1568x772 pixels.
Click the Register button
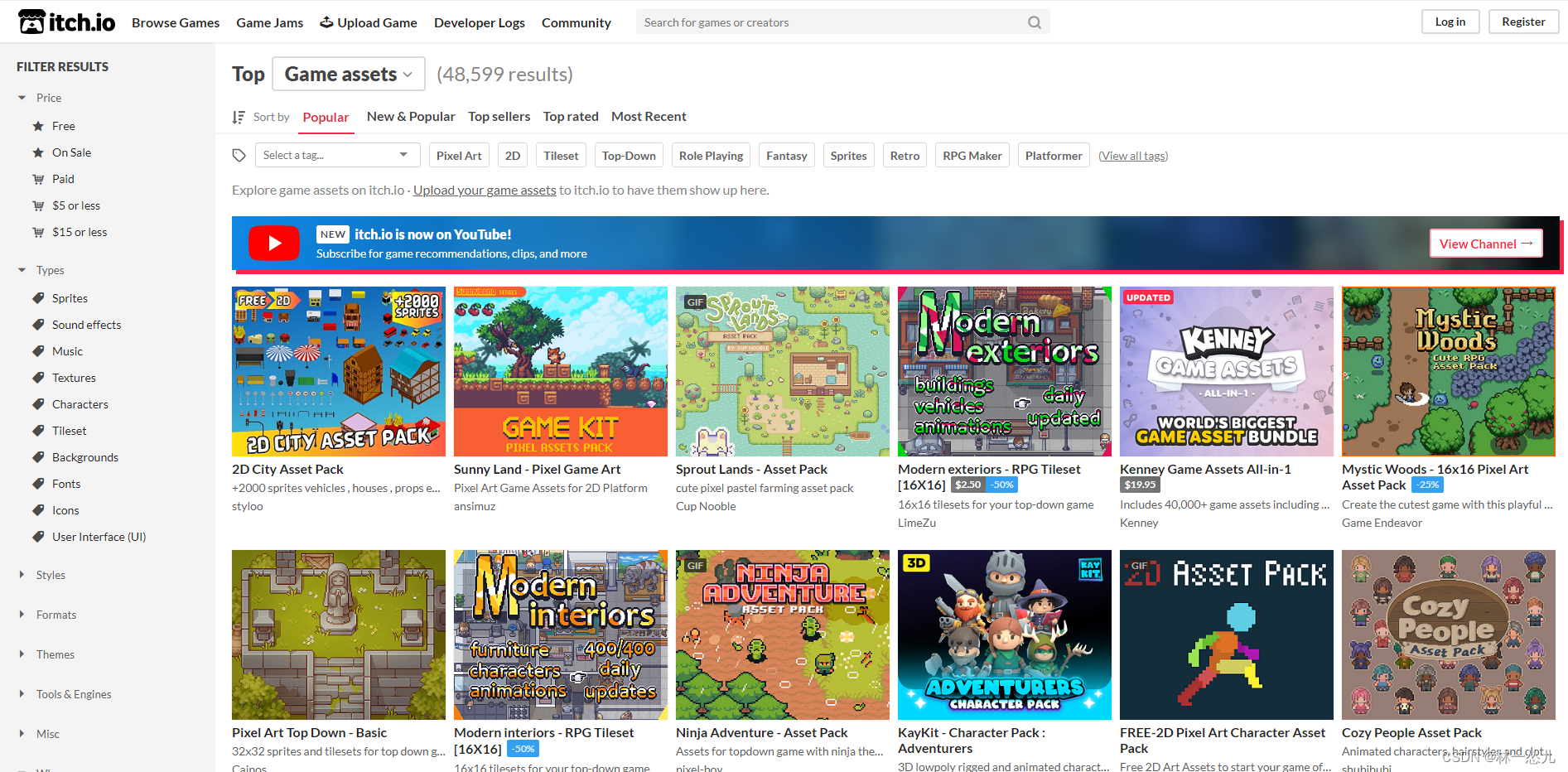(1523, 22)
